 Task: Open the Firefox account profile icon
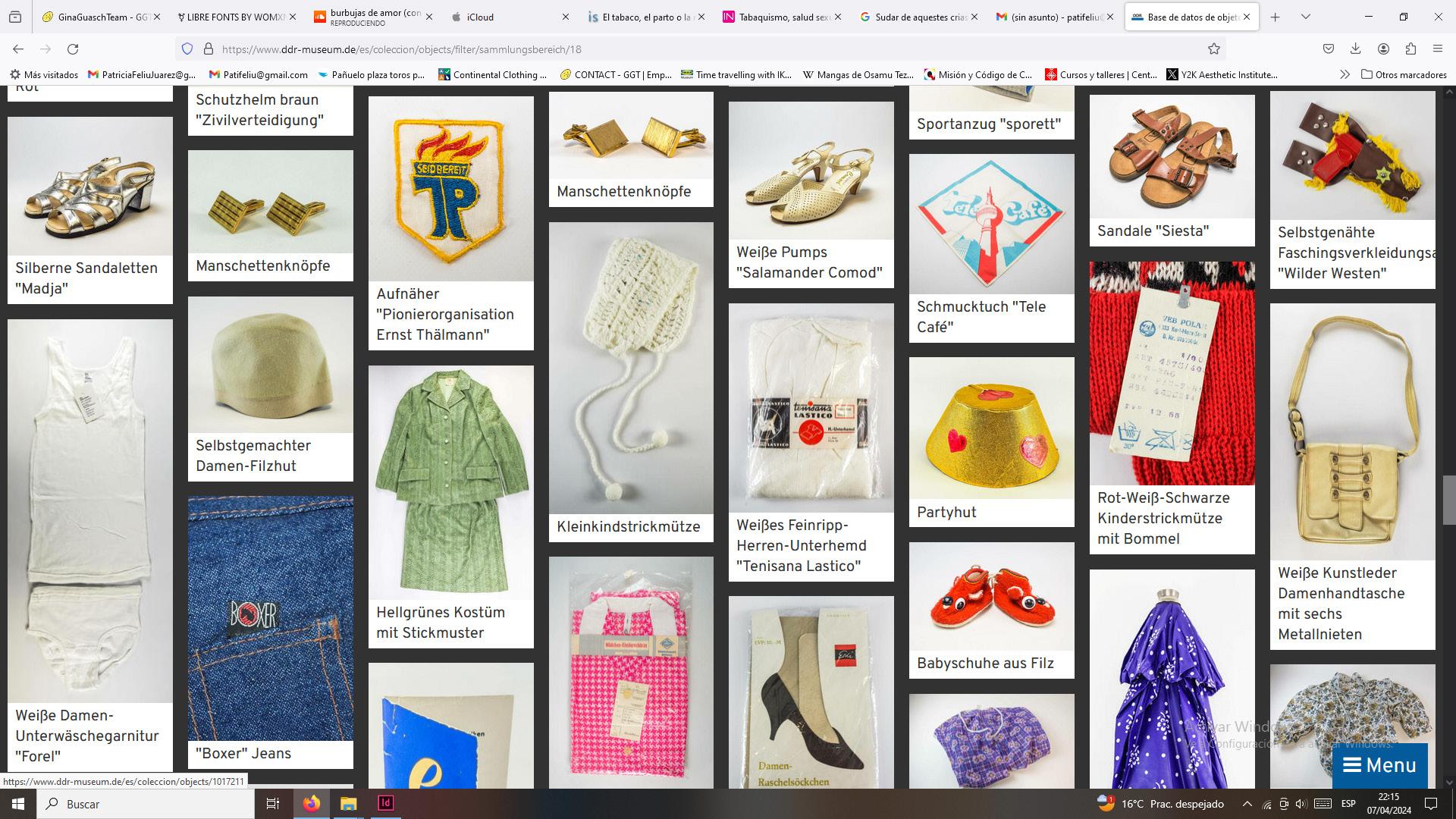click(1383, 49)
